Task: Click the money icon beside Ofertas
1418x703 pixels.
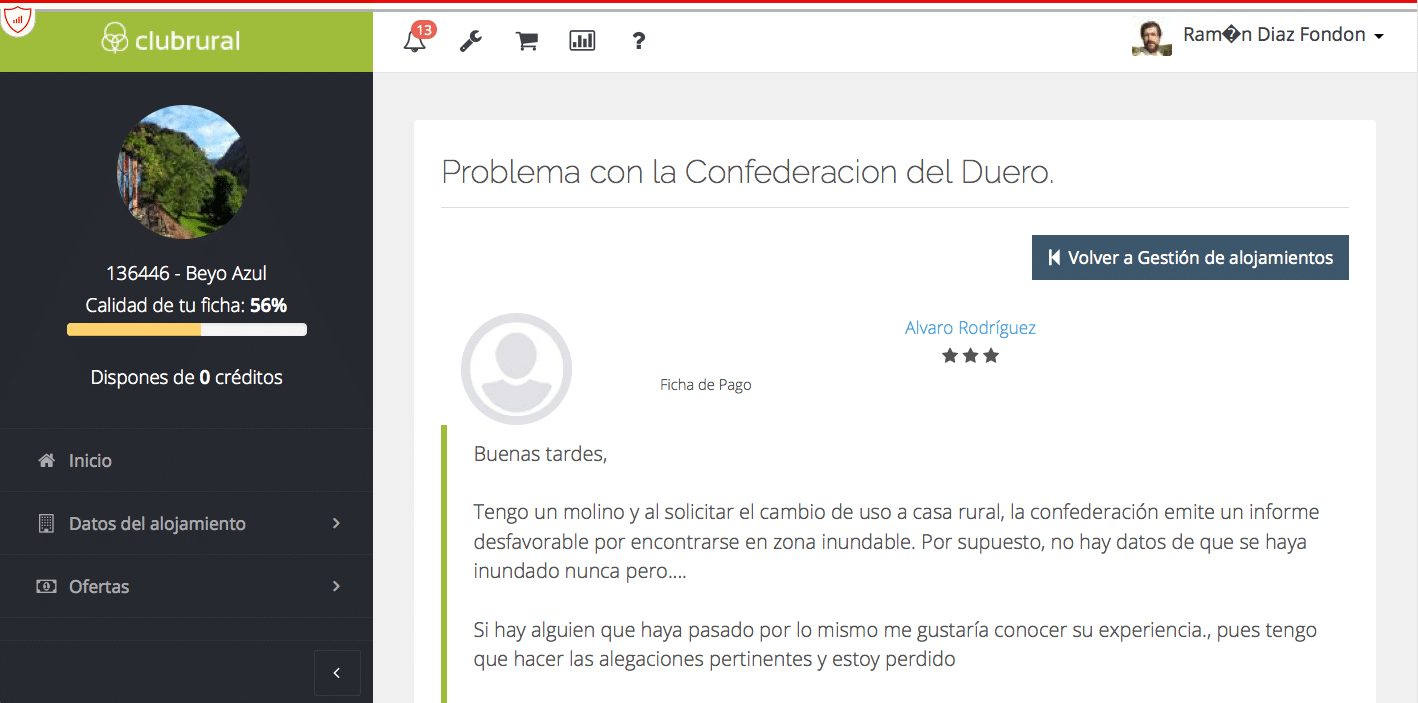Action: pyautogui.click(x=46, y=587)
